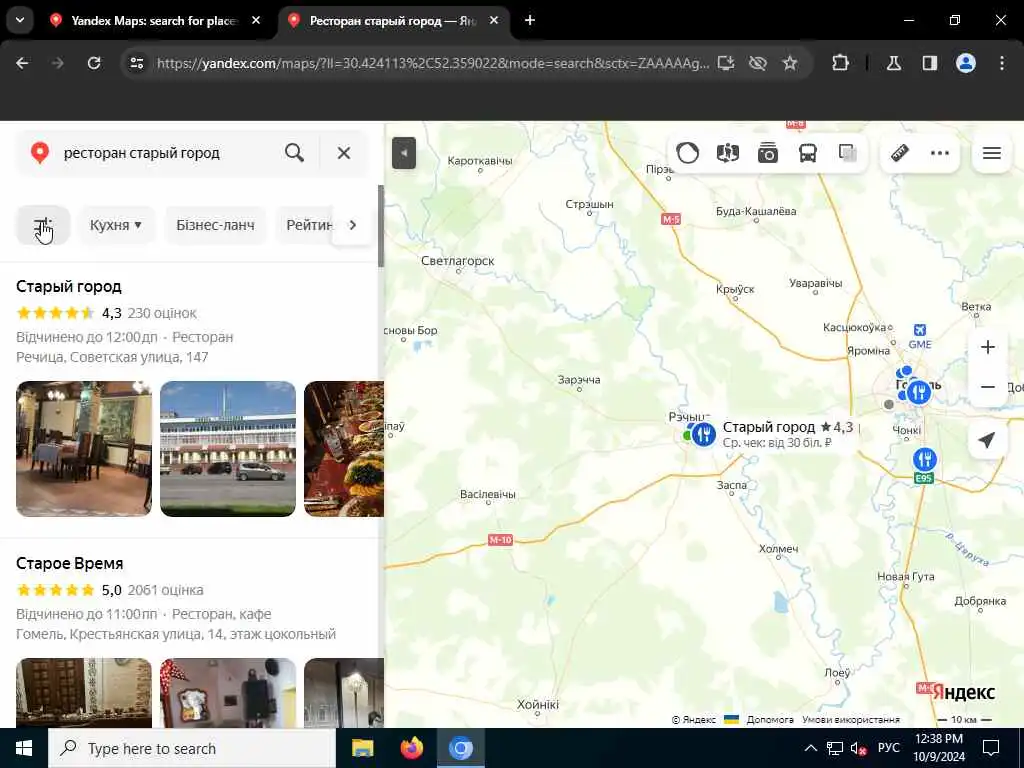
Task: Open the Windows Start menu
Action: coord(24,748)
